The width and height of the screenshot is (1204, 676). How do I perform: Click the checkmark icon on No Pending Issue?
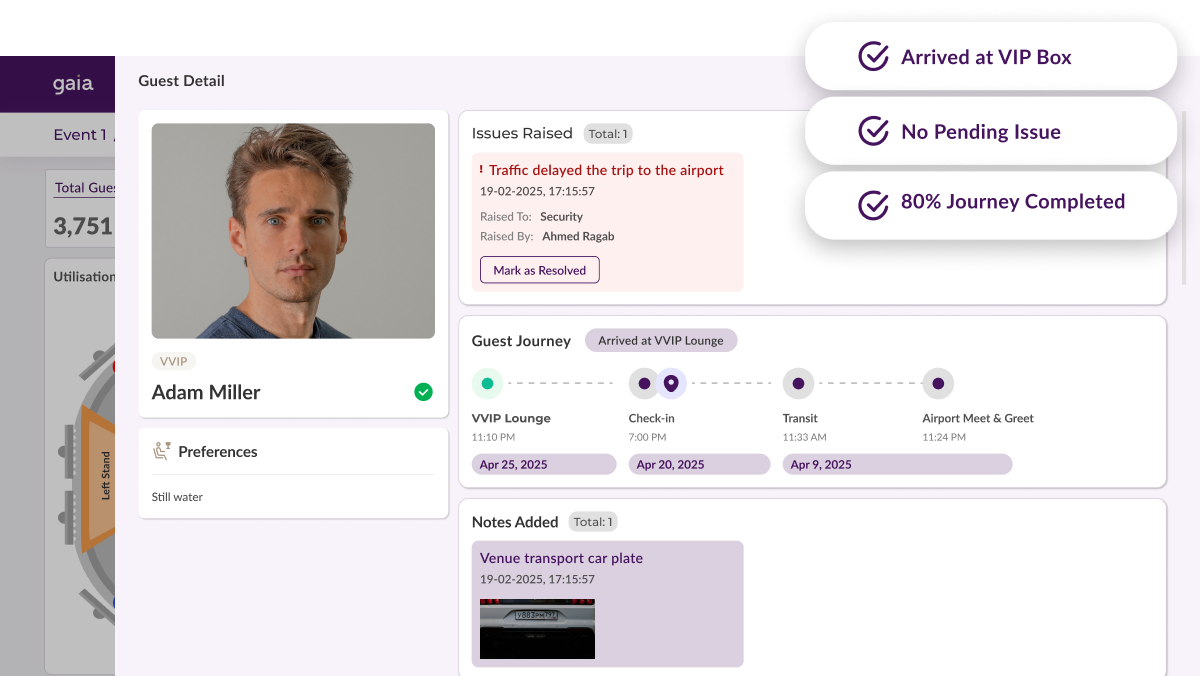point(873,131)
